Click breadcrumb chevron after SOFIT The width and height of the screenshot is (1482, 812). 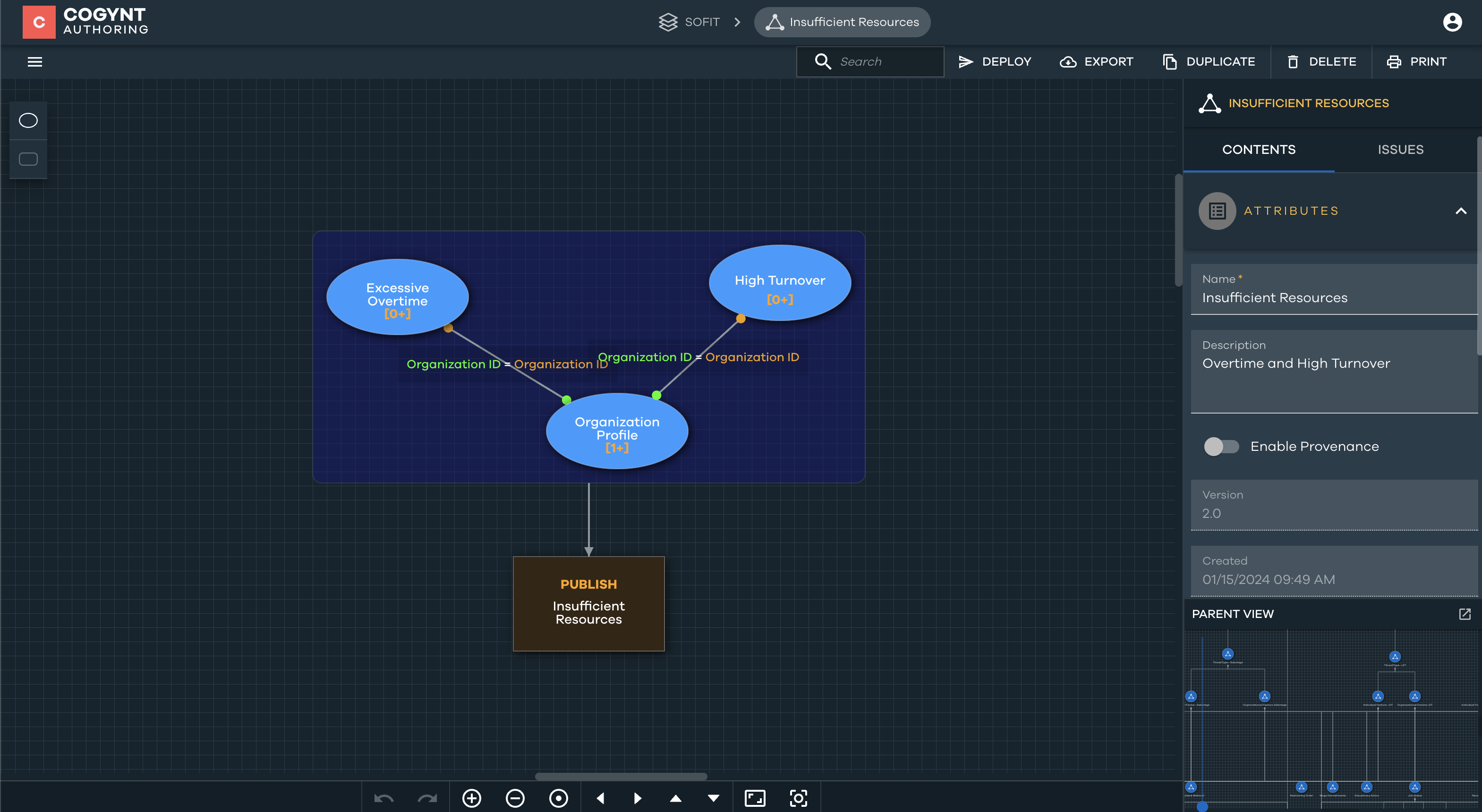click(x=737, y=22)
